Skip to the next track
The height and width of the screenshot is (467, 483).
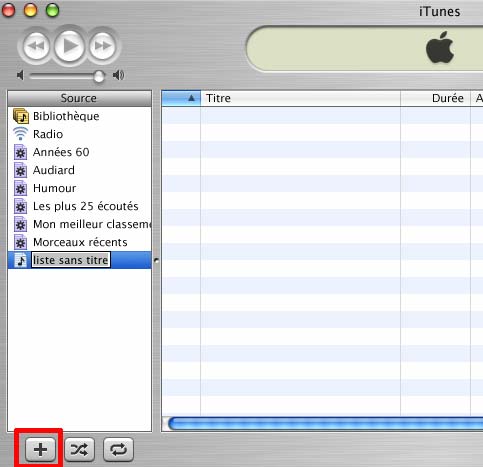point(102,46)
